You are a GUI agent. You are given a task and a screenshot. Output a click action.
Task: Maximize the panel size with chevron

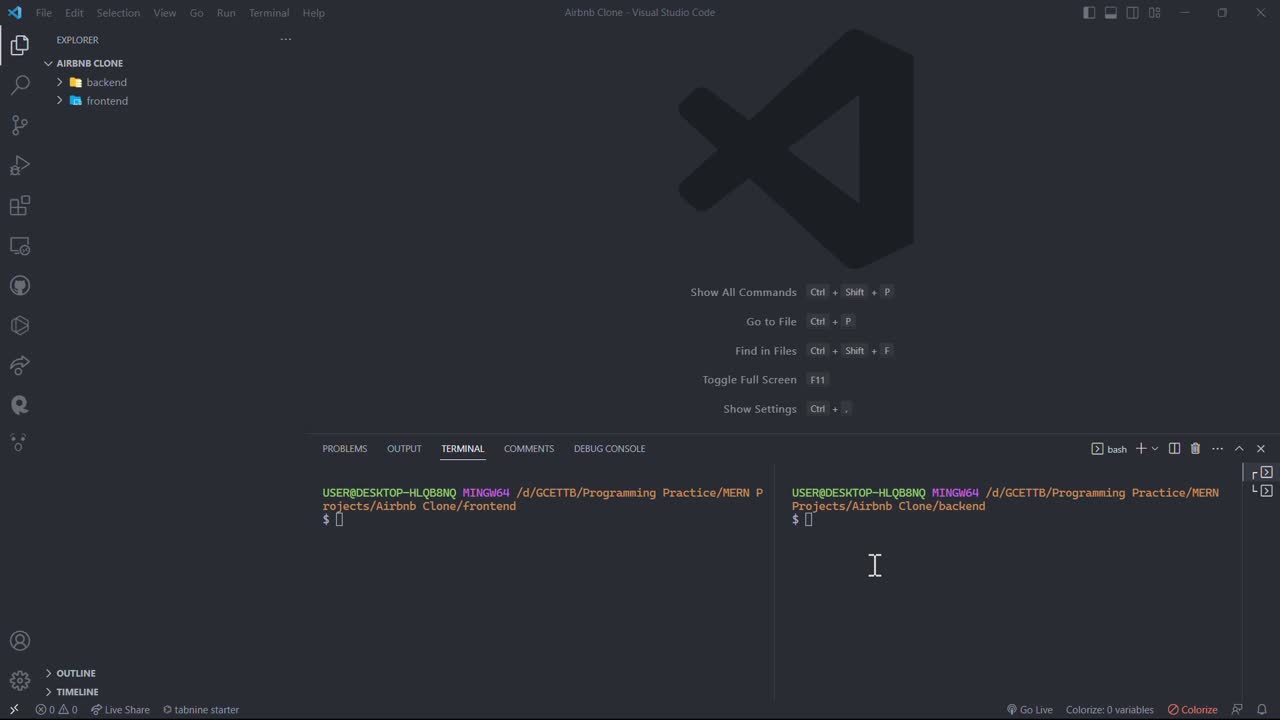point(1239,449)
